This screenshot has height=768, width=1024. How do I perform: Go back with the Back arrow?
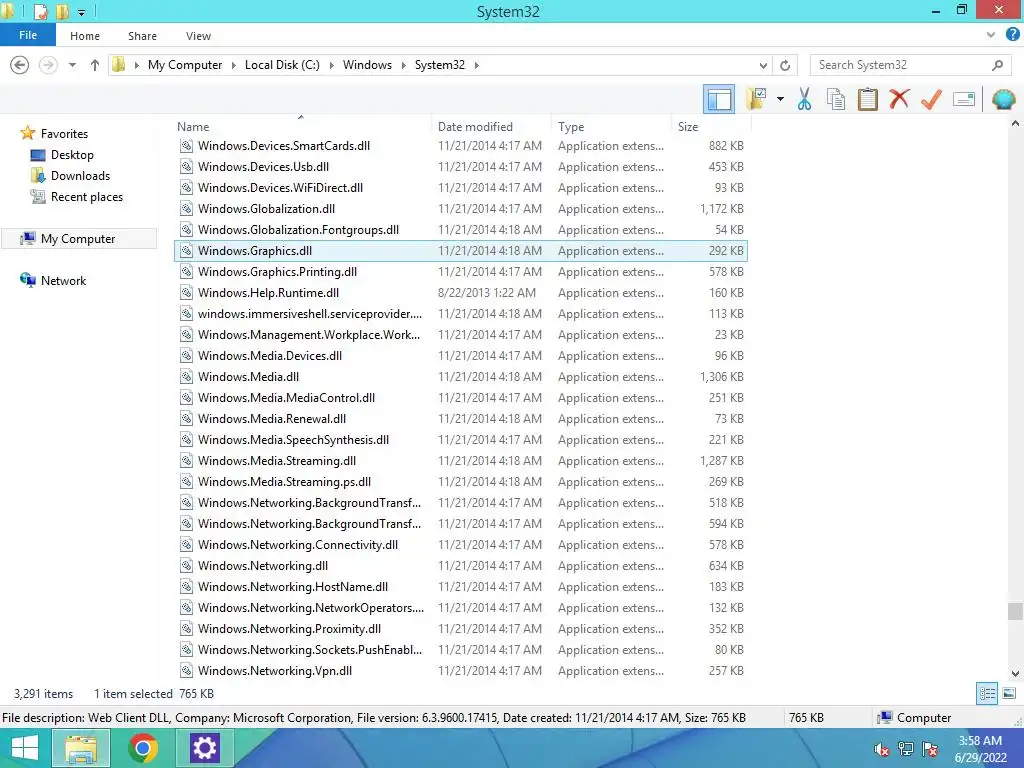click(20, 65)
